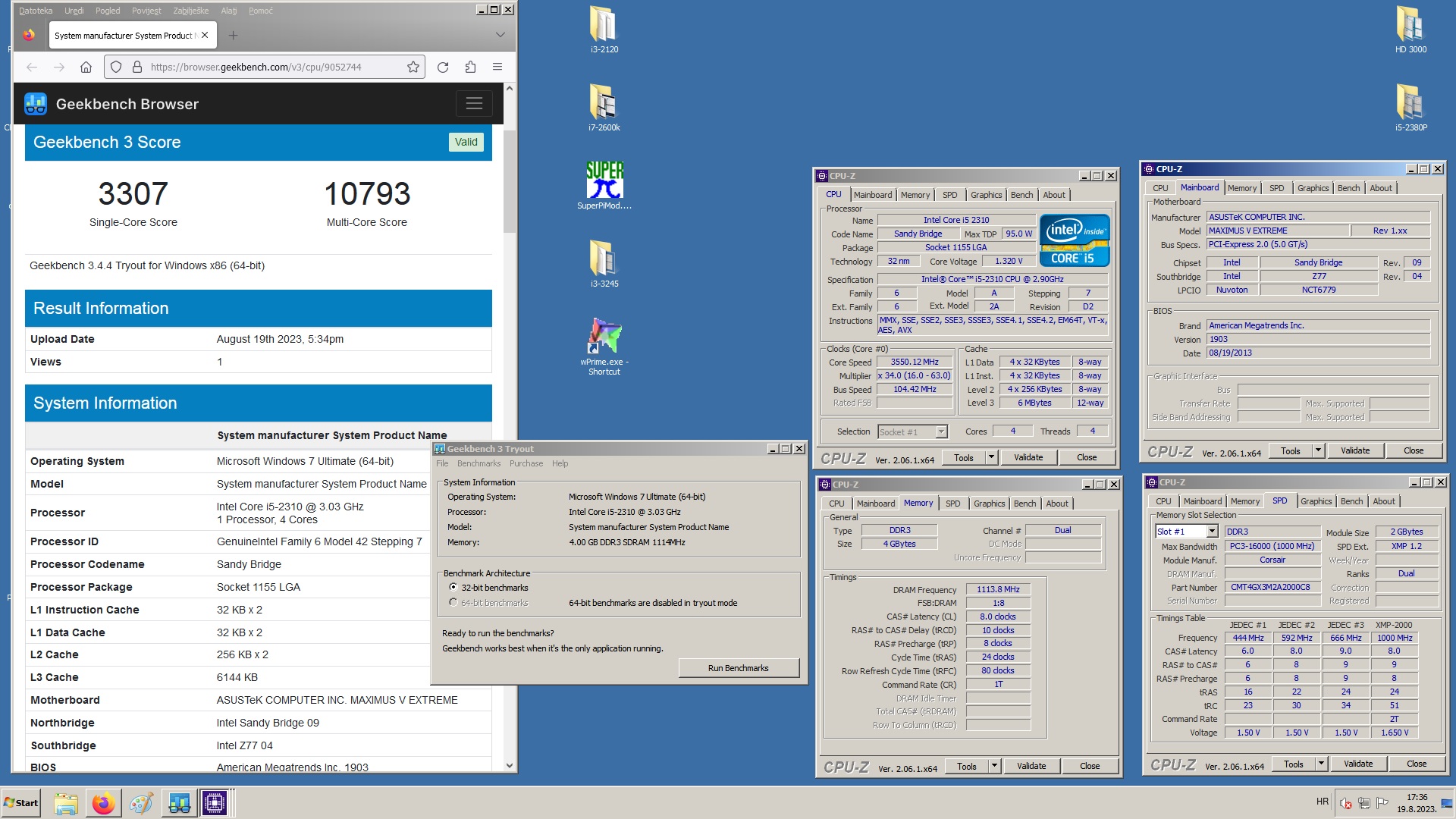Click Close in the Memory tab window

click(x=1090, y=766)
